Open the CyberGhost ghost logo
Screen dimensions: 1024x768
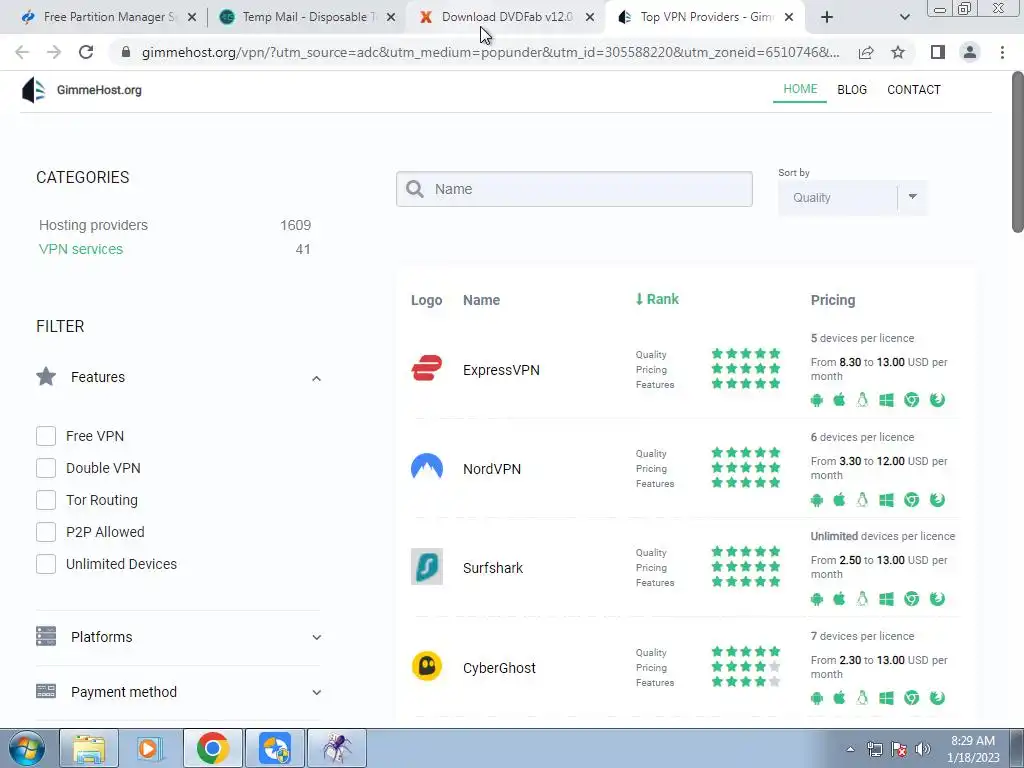tap(426, 666)
